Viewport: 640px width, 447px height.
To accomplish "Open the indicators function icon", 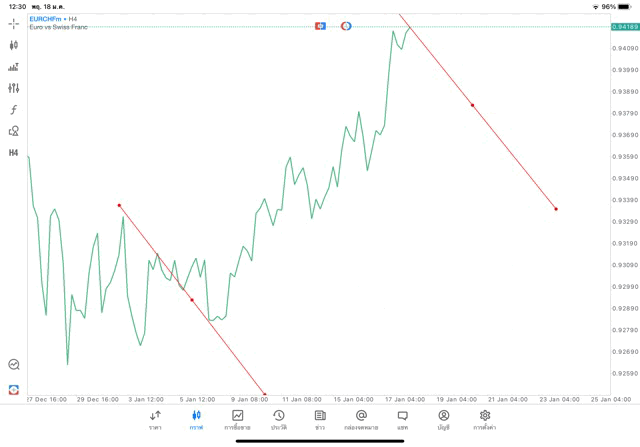I will pyautogui.click(x=13, y=109).
